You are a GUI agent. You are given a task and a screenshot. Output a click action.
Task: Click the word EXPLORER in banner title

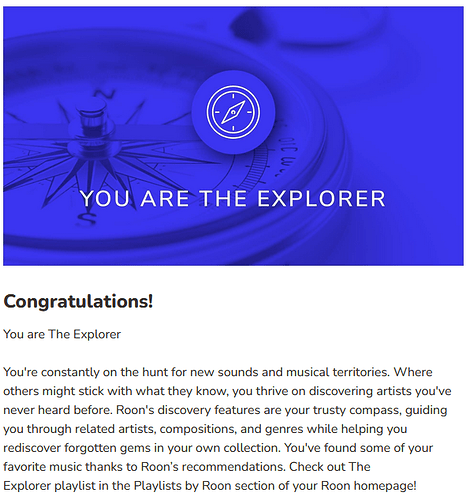321,199
